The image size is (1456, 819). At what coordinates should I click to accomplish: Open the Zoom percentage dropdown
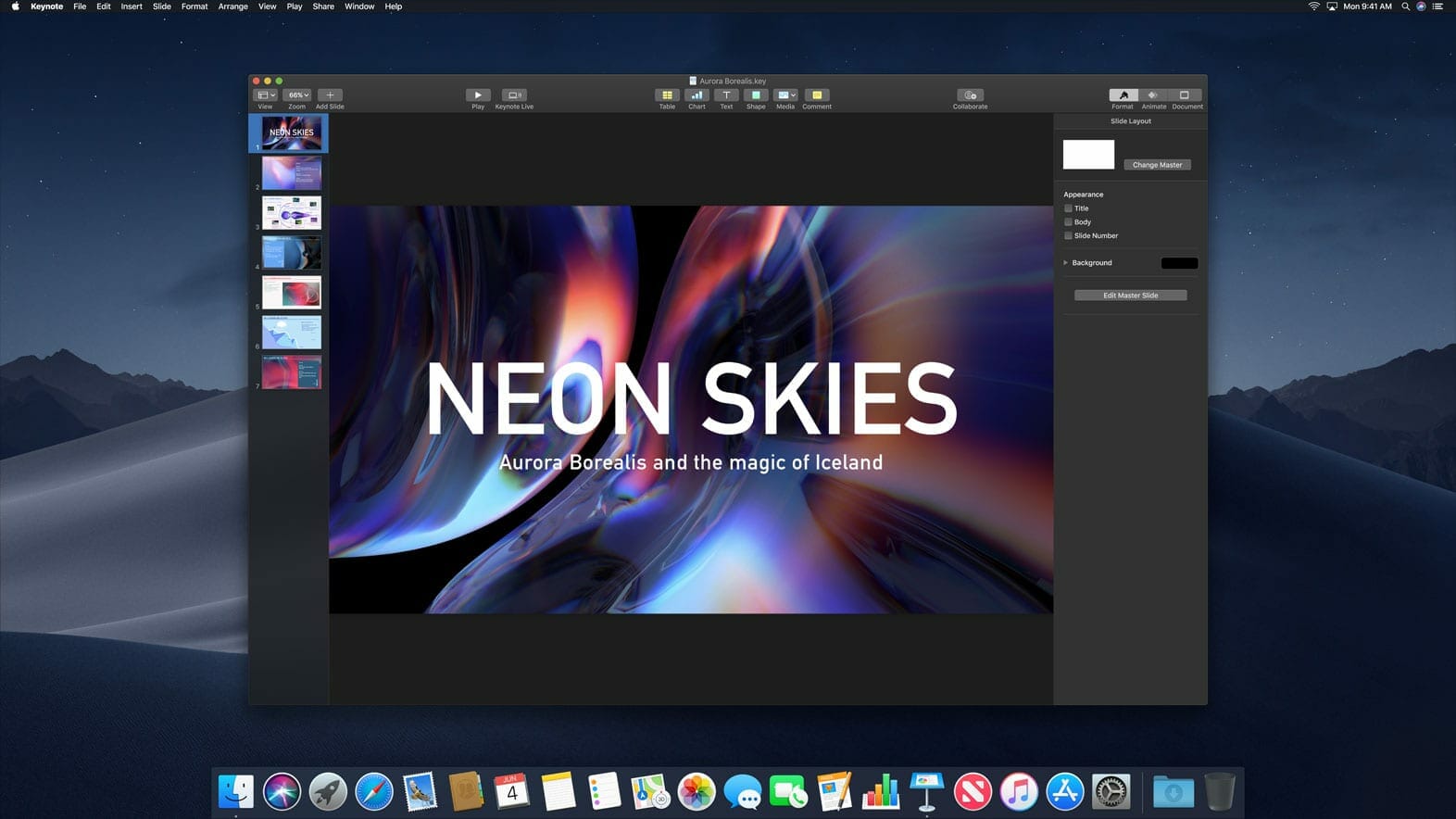click(x=297, y=95)
